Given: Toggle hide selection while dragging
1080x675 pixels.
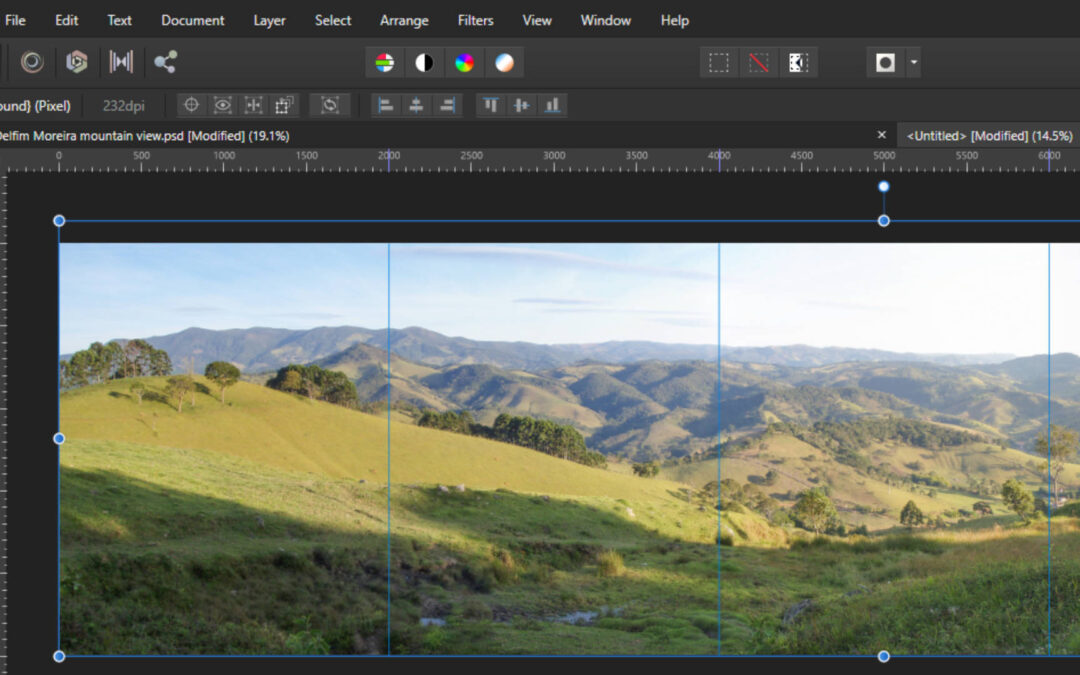Looking at the screenshot, I should pyautogui.click(x=222, y=105).
